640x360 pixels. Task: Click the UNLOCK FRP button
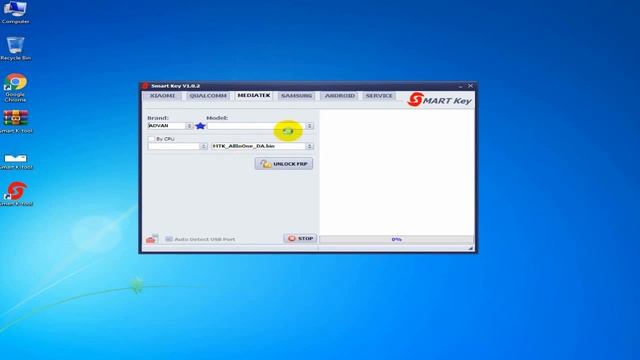point(284,164)
